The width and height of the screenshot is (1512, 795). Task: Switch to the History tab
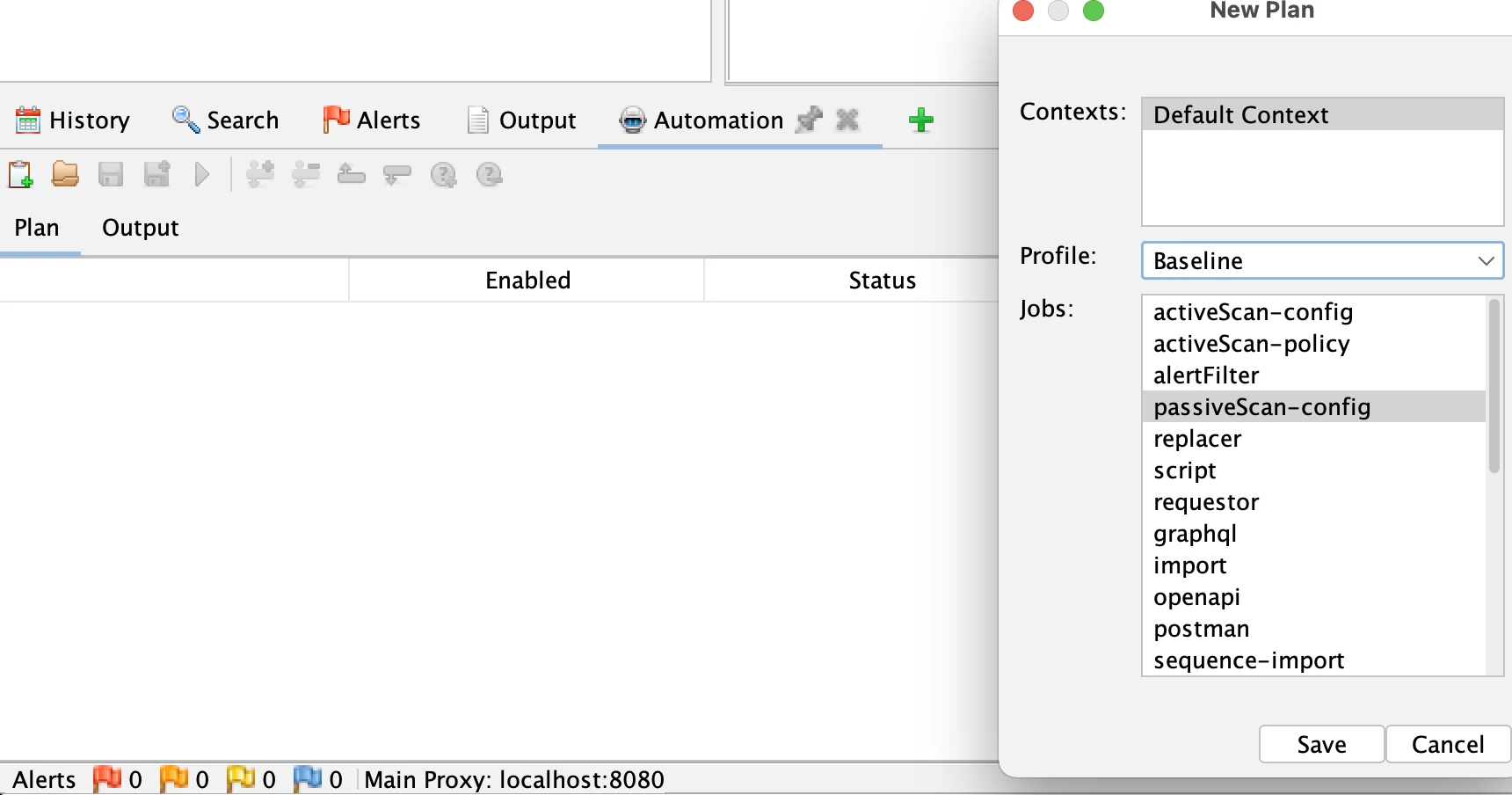pyautogui.click(x=73, y=120)
